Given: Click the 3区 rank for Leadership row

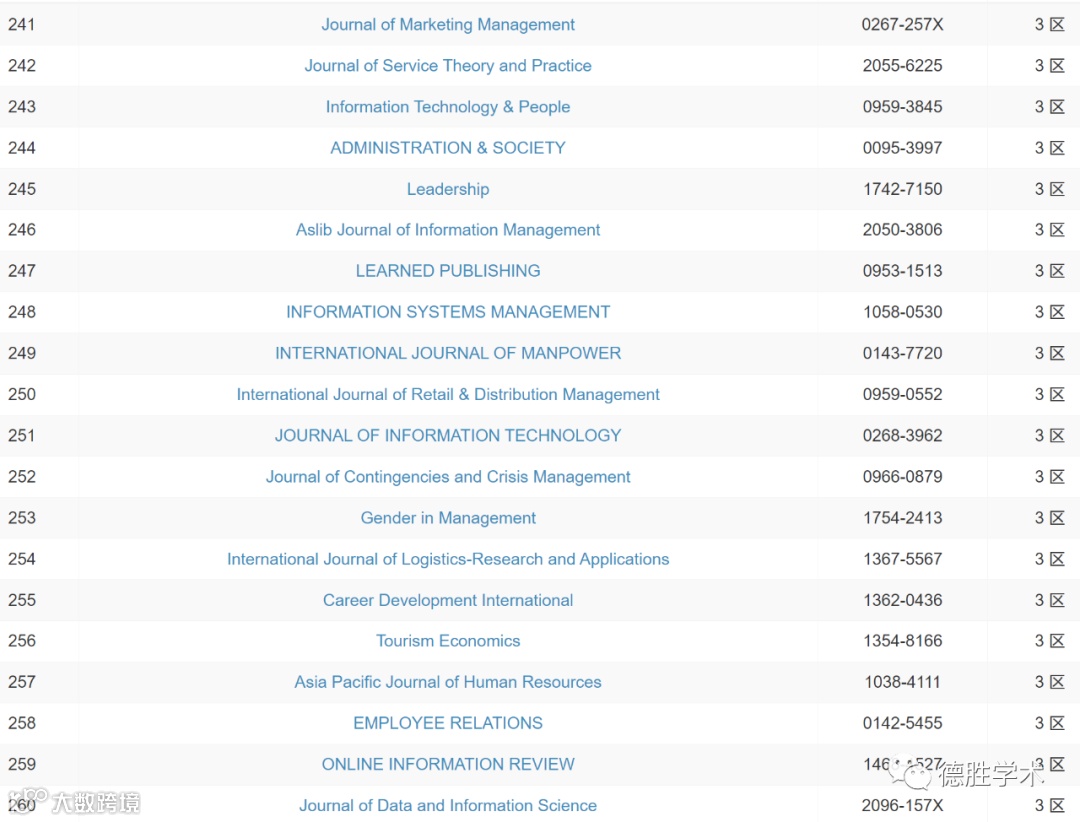Looking at the screenshot, I should [x=1050, y=189].
